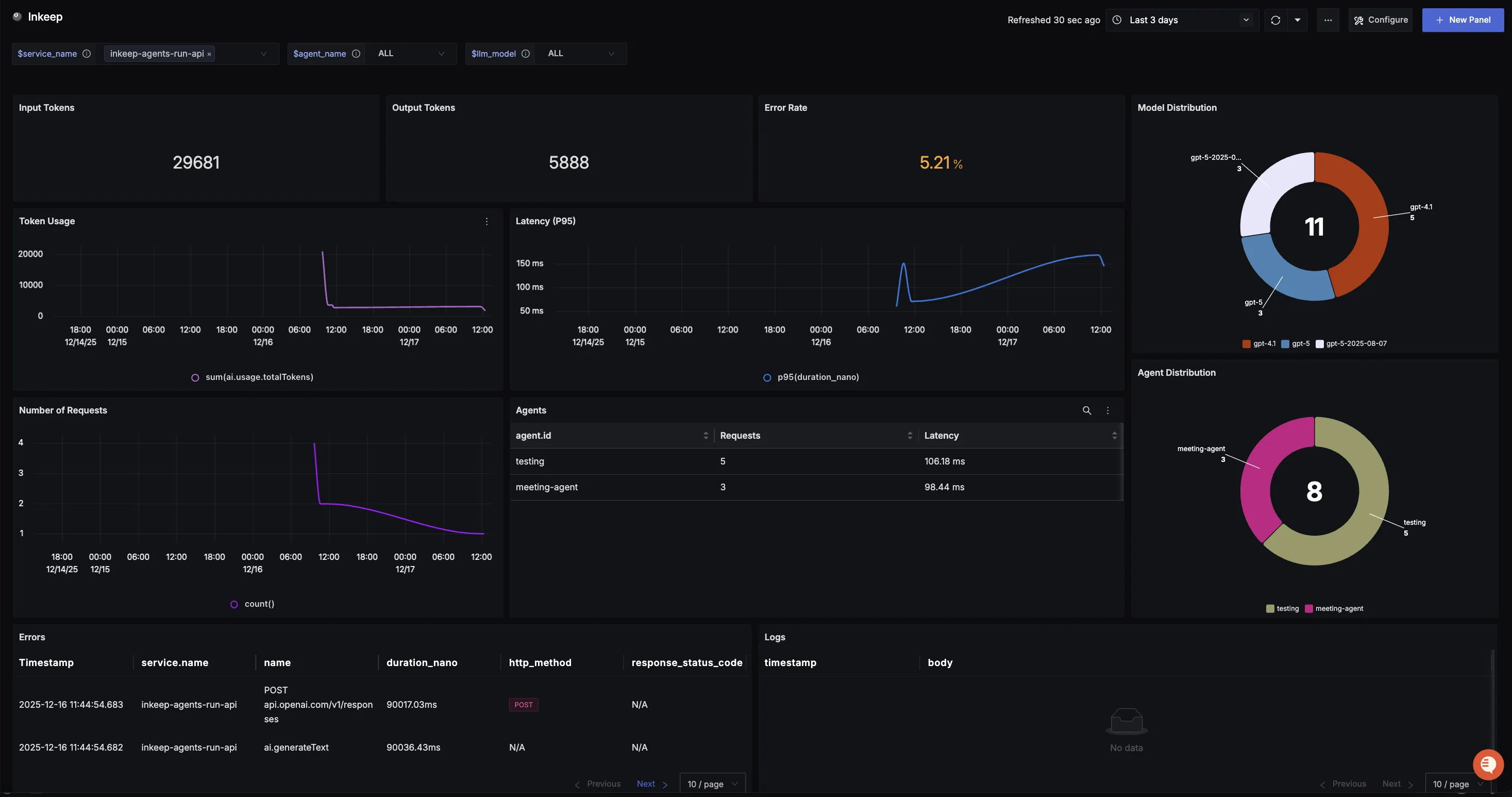Viewport: 1512px width, 797px height.
Task: Open the more options menu near Configure
Action: 1328,20
